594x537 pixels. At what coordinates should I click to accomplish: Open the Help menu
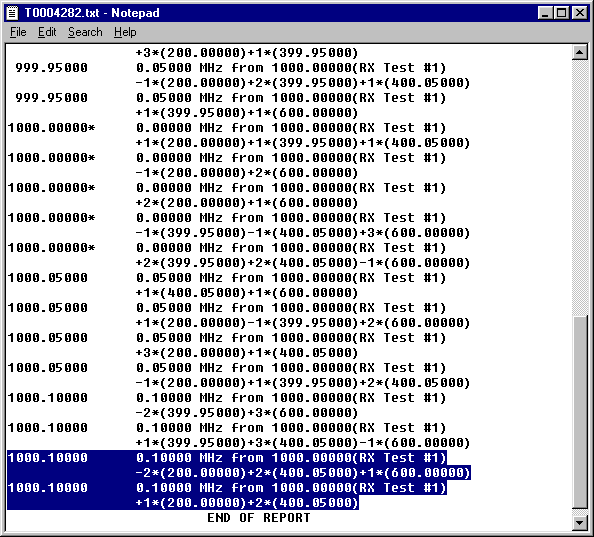click(125, 32)
